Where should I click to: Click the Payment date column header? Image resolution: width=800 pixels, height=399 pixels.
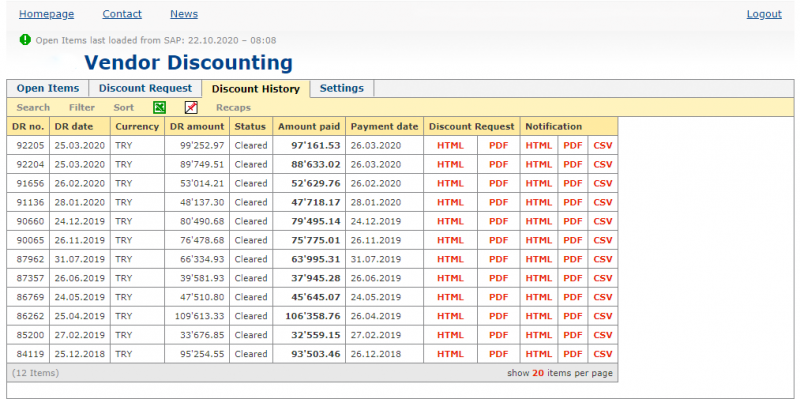coord(385,127)
